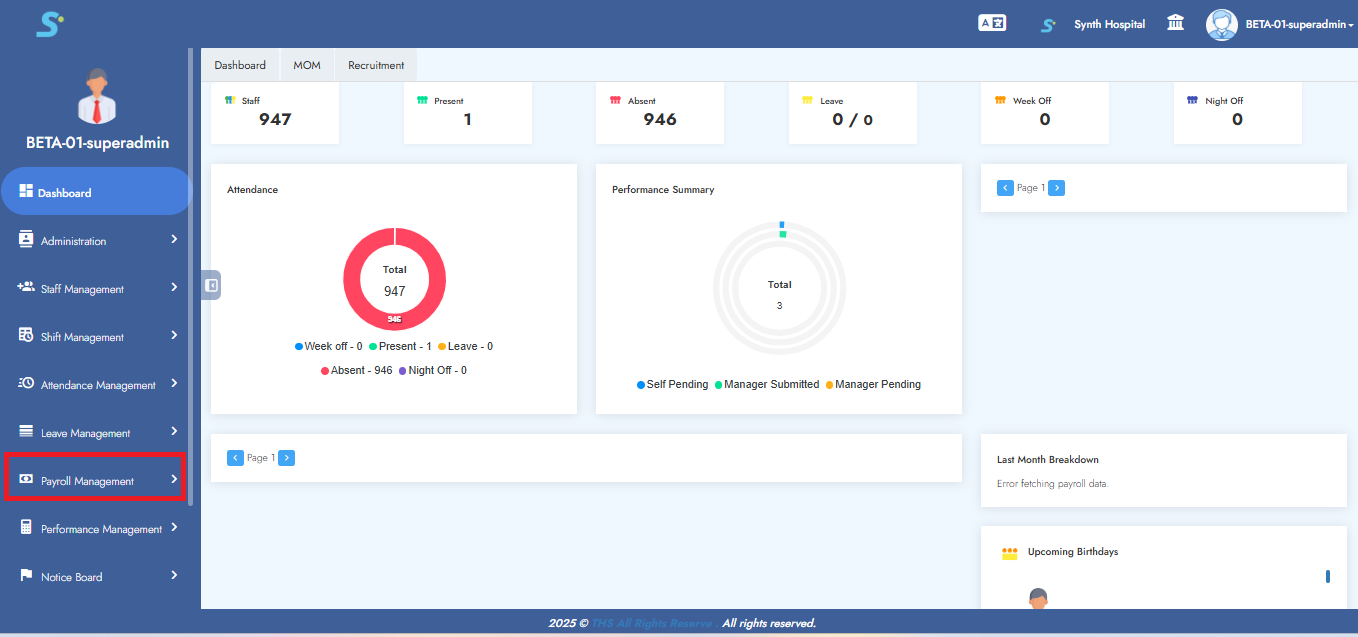Switch to the Recruitment tab

(376, 65)
